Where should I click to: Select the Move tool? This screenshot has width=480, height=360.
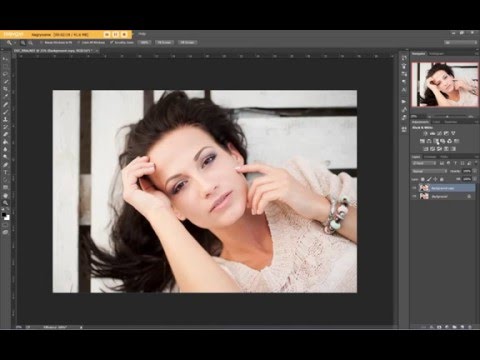[x=5, y=58]
